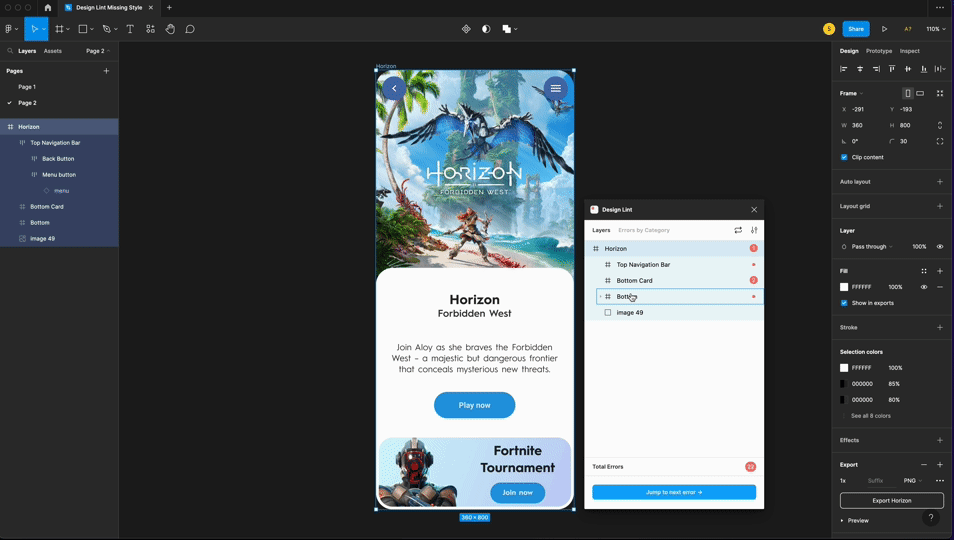Add a new page with plus icon
The width and height of the screenshot is (954, 540).
click(106, 71)
